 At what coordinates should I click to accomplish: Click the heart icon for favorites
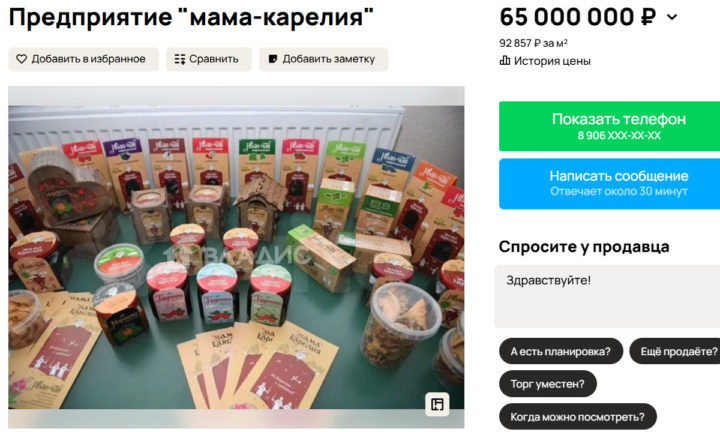click(21, 59)
